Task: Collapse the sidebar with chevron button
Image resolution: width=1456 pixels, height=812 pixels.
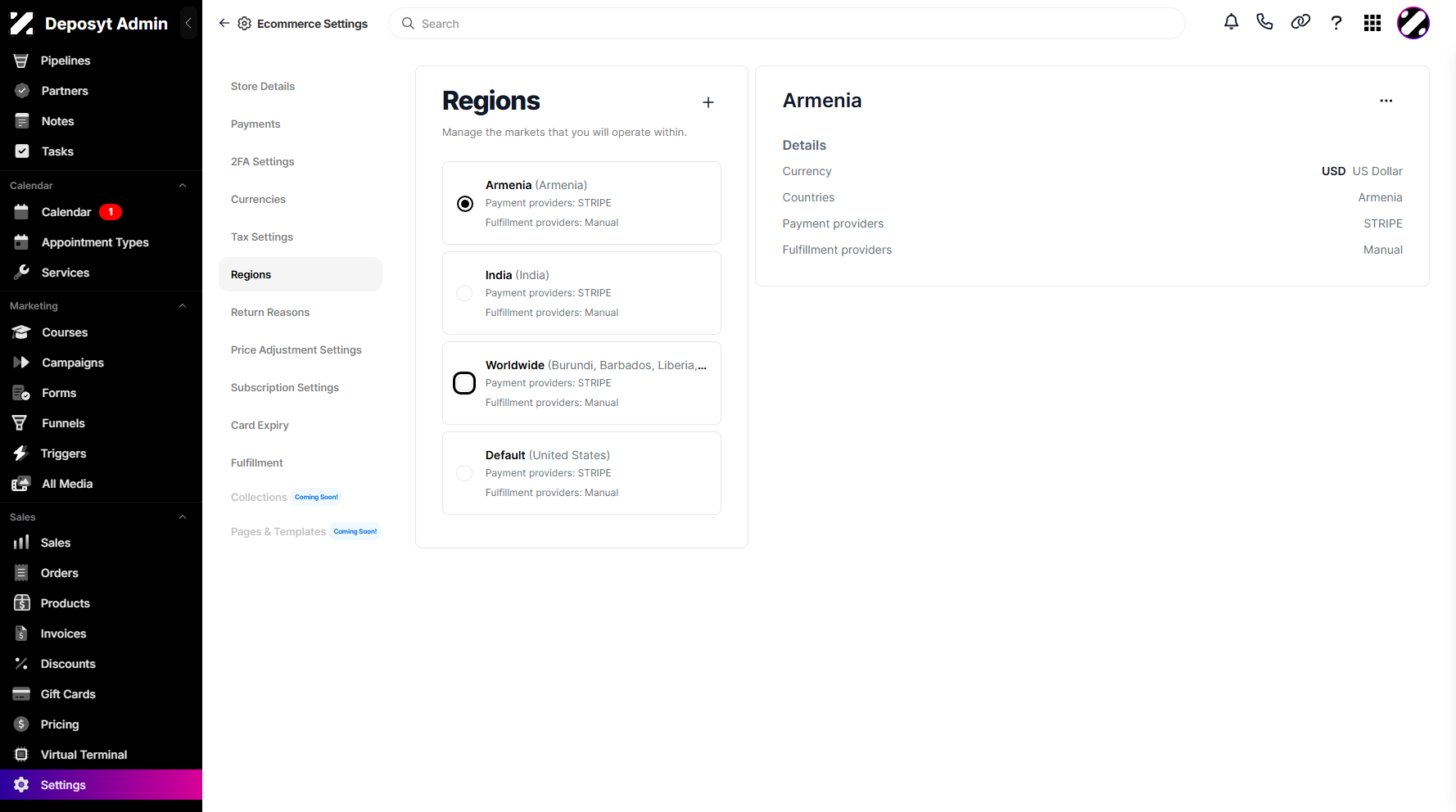Action: (188, 23)
